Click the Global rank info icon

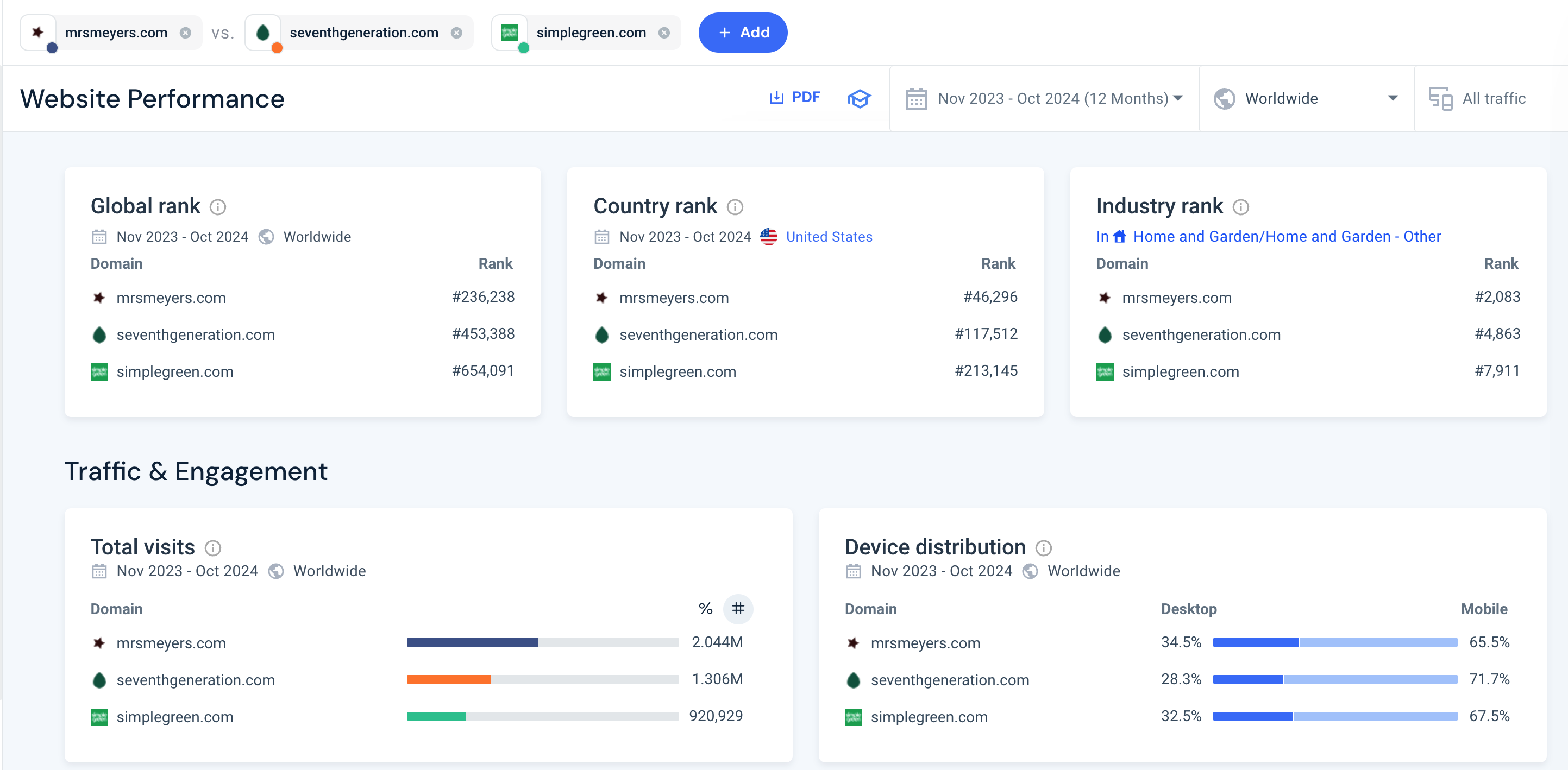(218, 207)
